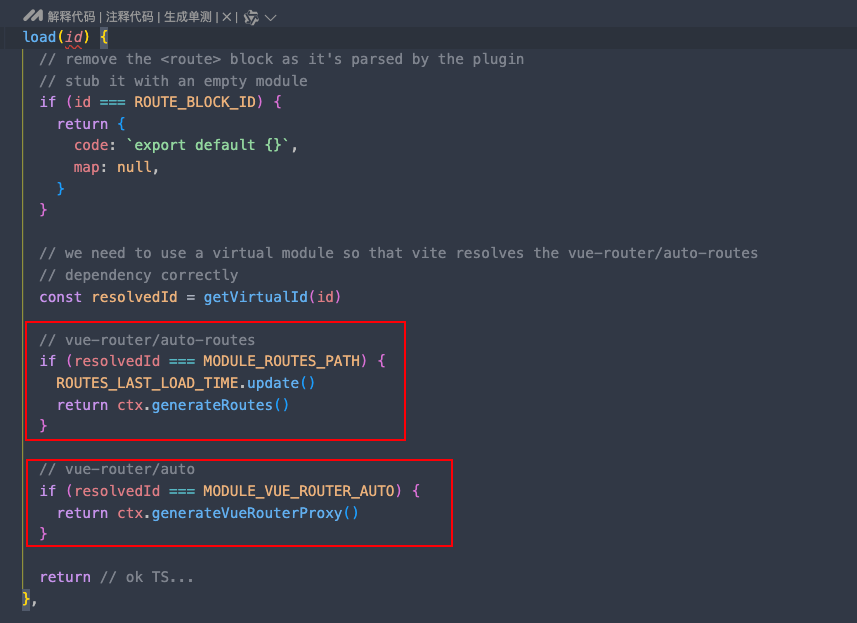The image size is (857, 623).
Task: Click the comment starting 'remove the <route> block'
Action: pos(281,59)
